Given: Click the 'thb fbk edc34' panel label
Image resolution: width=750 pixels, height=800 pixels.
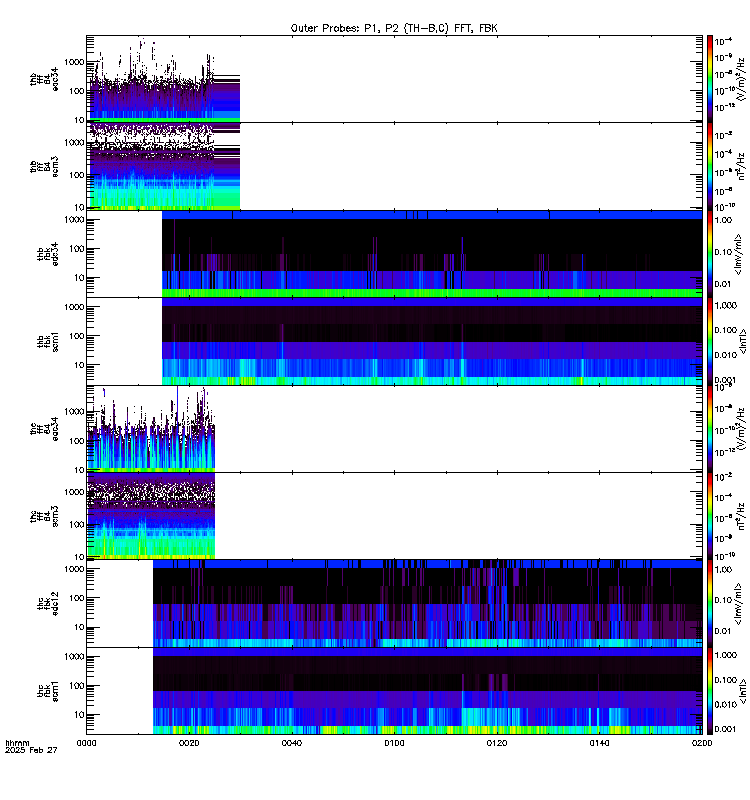Looking at the screenshot, I should [x=48, y=254].
